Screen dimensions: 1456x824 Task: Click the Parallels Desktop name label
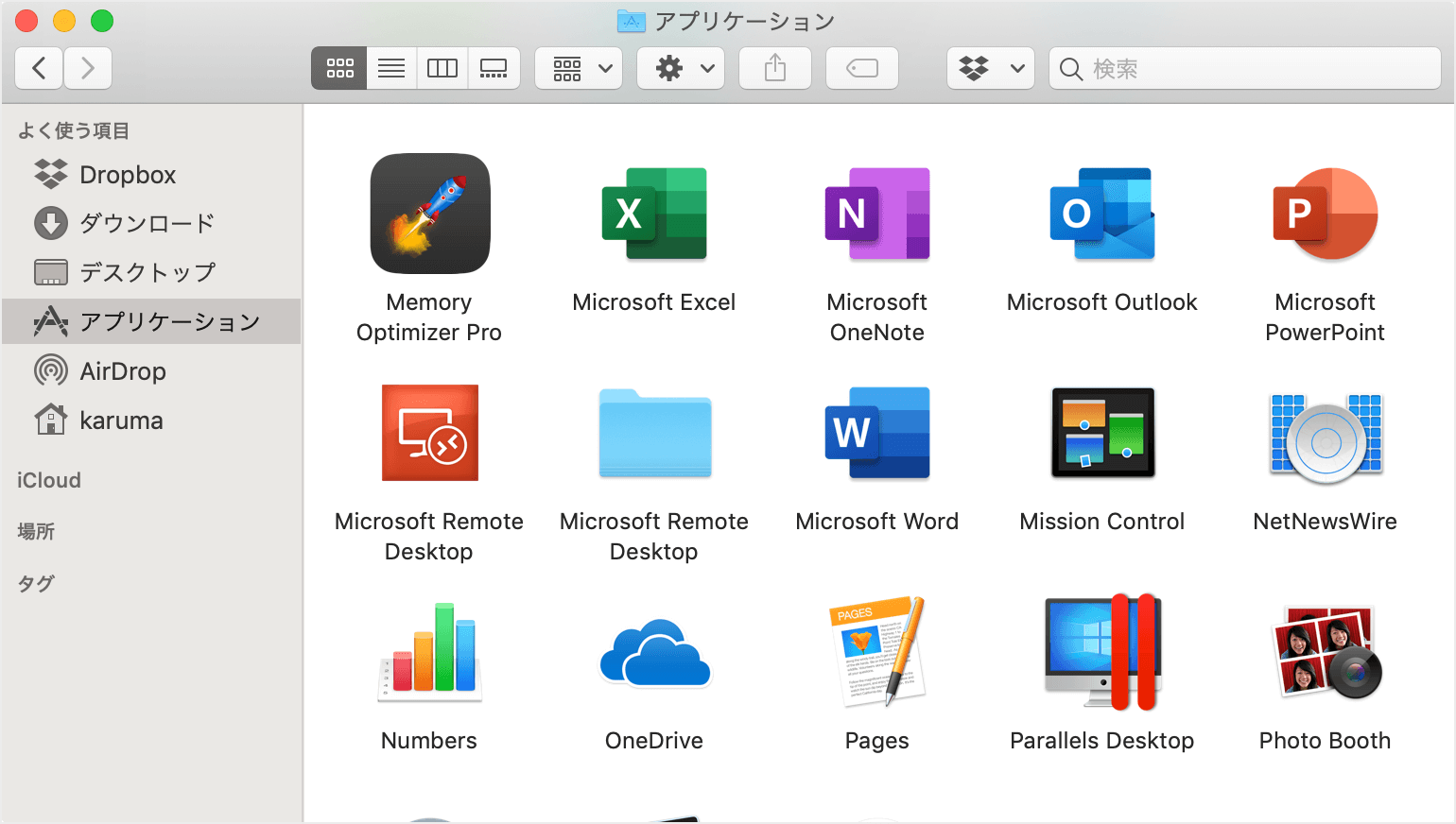(1102, 741)
